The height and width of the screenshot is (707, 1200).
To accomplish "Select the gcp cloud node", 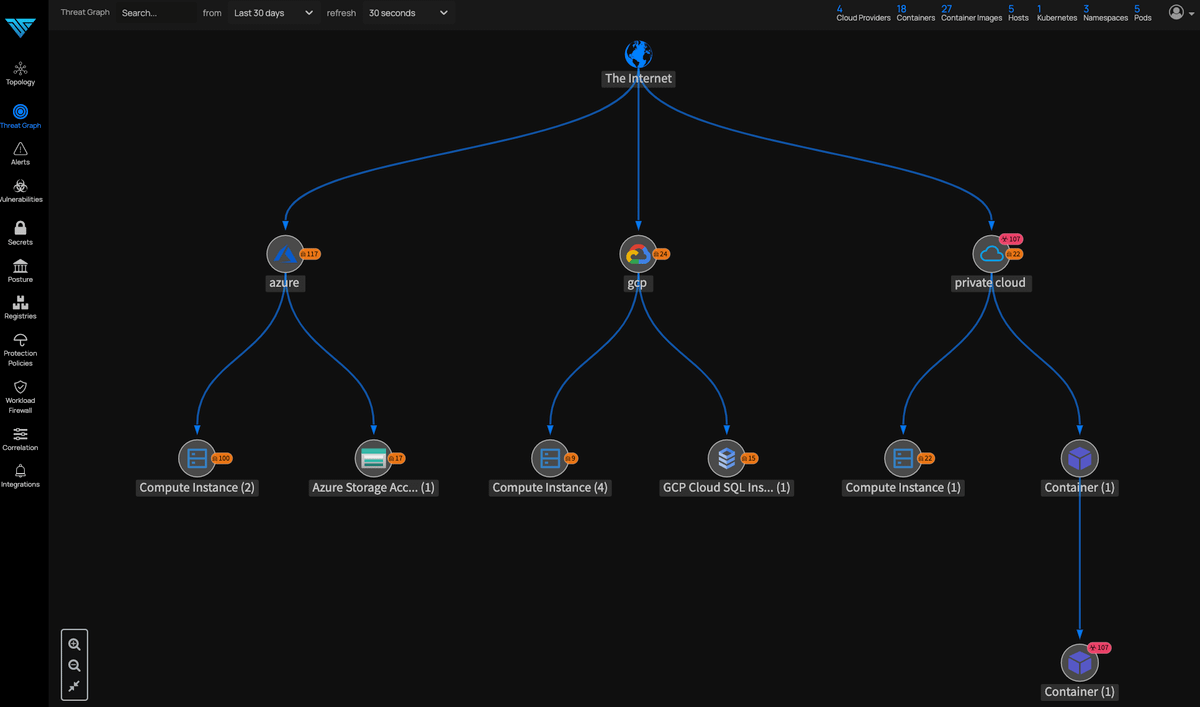I will point(637,255).
